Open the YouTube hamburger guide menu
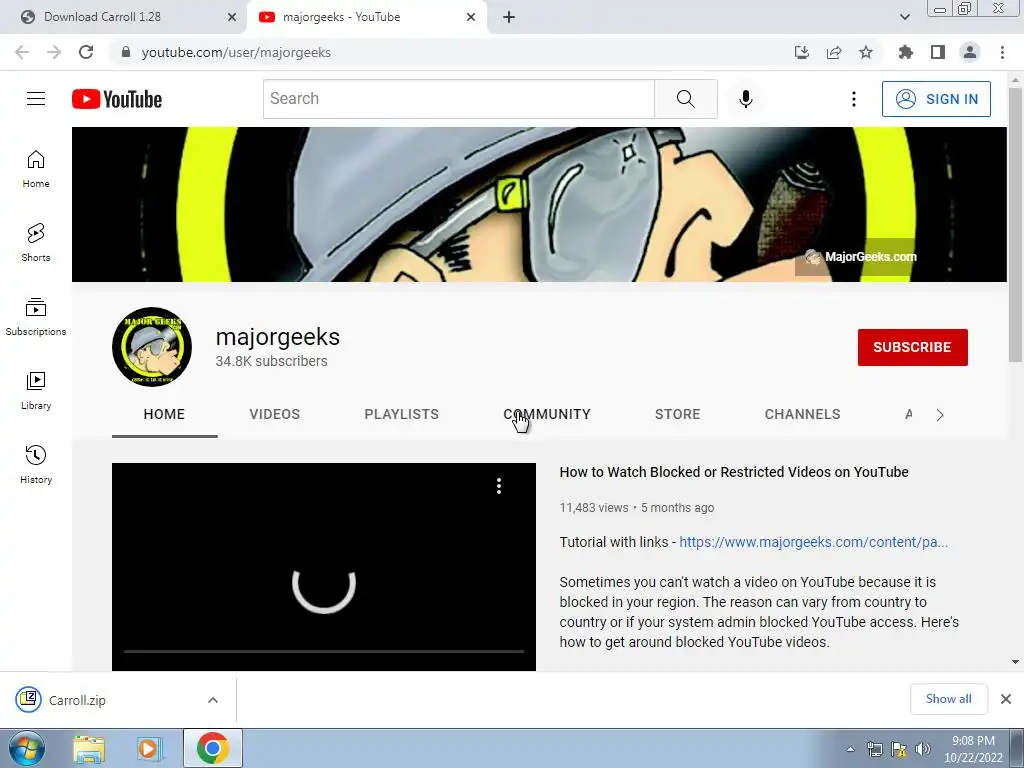This screenshot has height=768, width=1024. [36, 99]
